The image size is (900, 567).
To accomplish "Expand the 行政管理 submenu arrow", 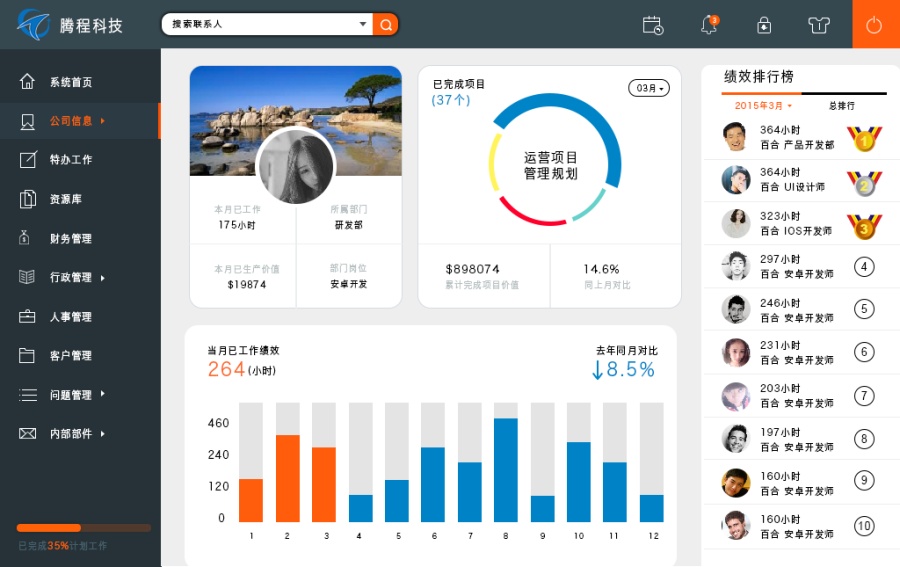I will pyautogui.click(x=103, y=278).
